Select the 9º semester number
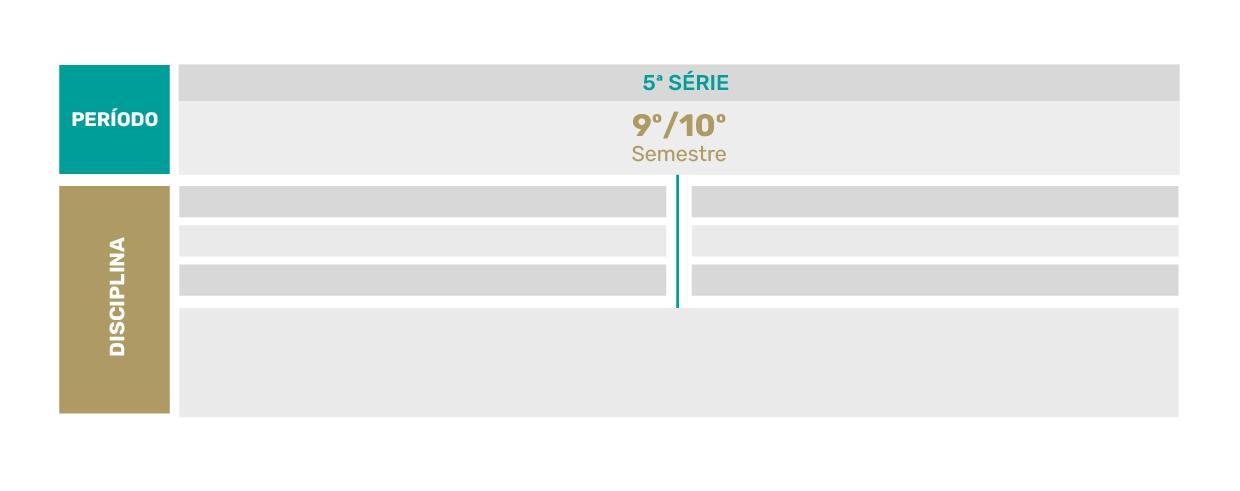 pyautogui.click(x=647, y=126)
